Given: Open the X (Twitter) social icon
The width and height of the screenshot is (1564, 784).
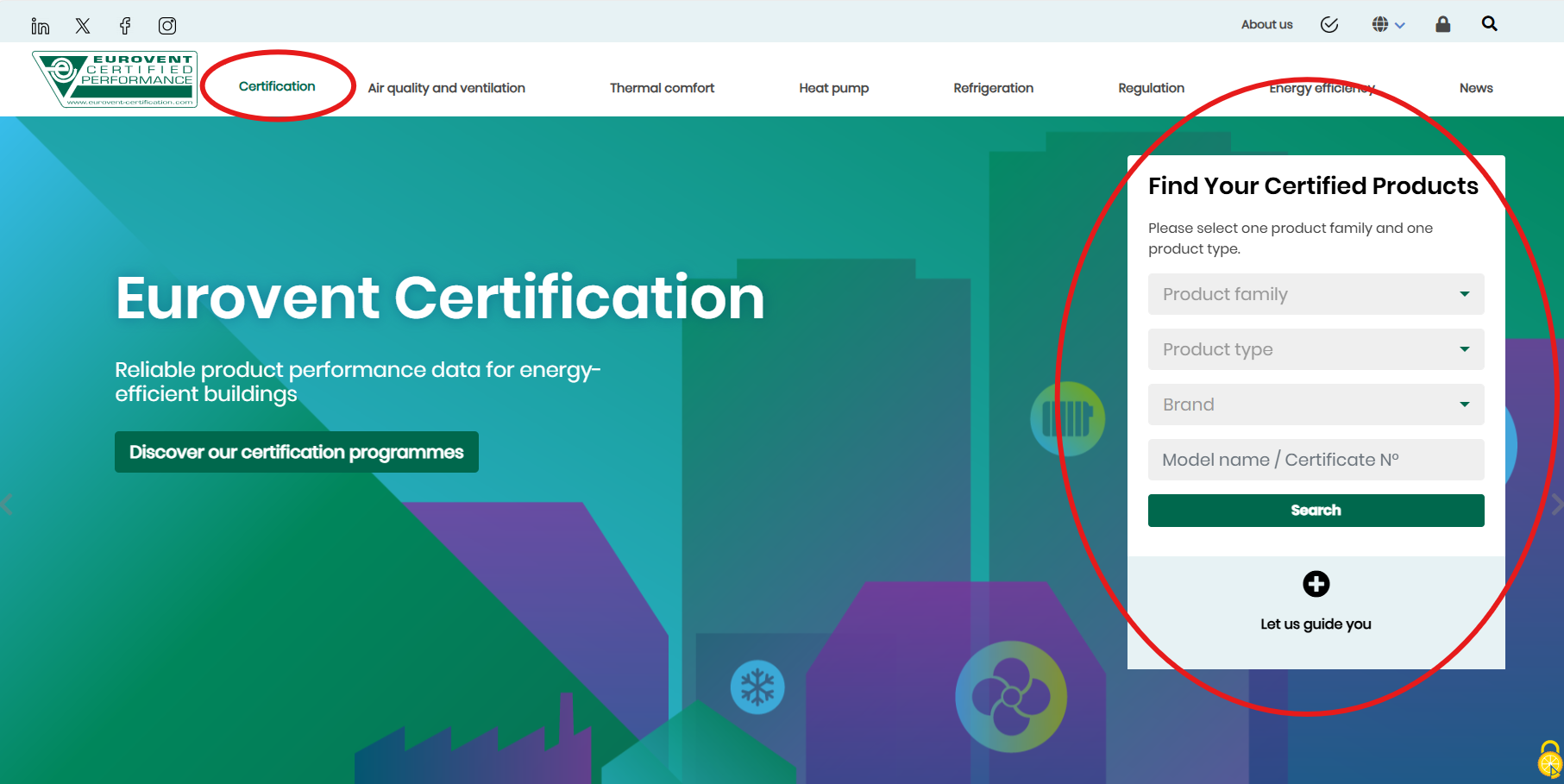Looking at the screenshot, I should pyautogui.click(x=83, y=26).
